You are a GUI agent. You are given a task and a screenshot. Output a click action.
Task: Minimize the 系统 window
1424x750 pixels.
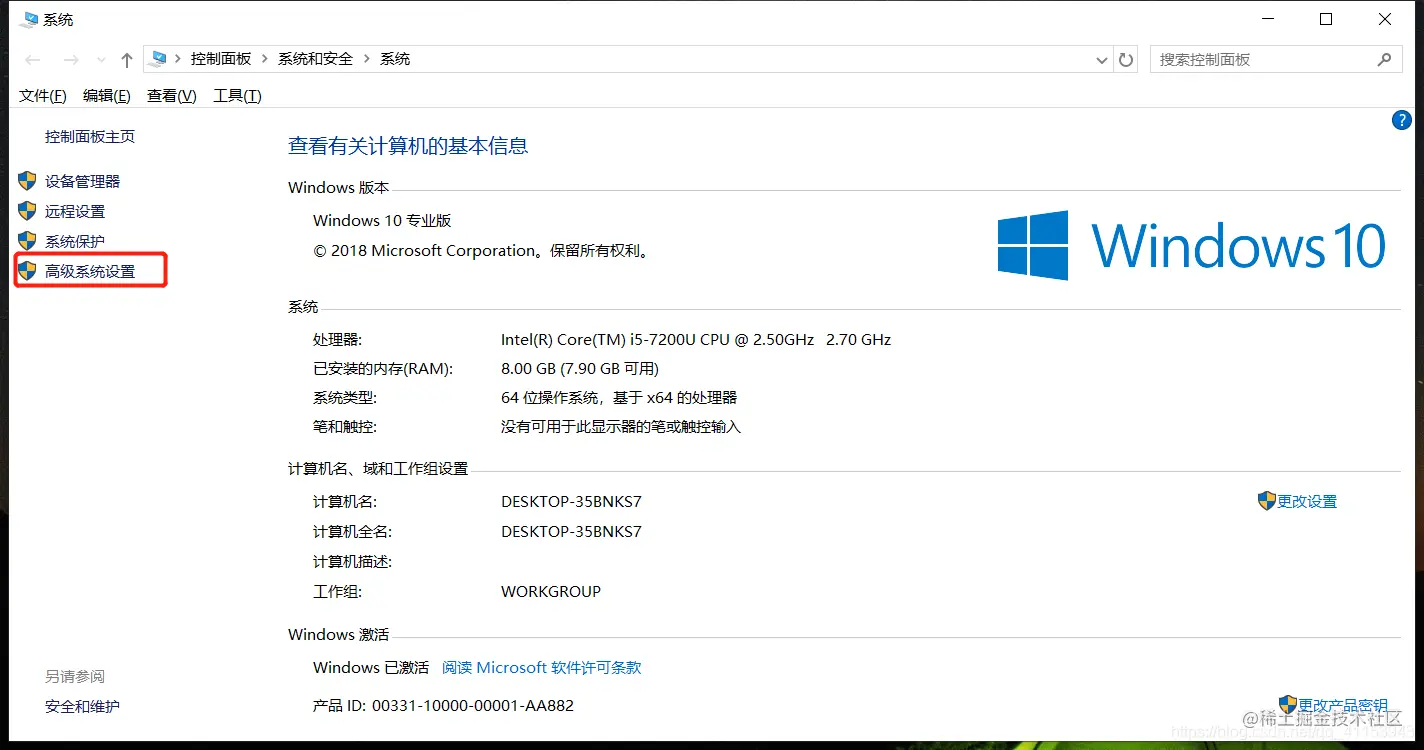pyautogui.click(x=1268, y=19)
